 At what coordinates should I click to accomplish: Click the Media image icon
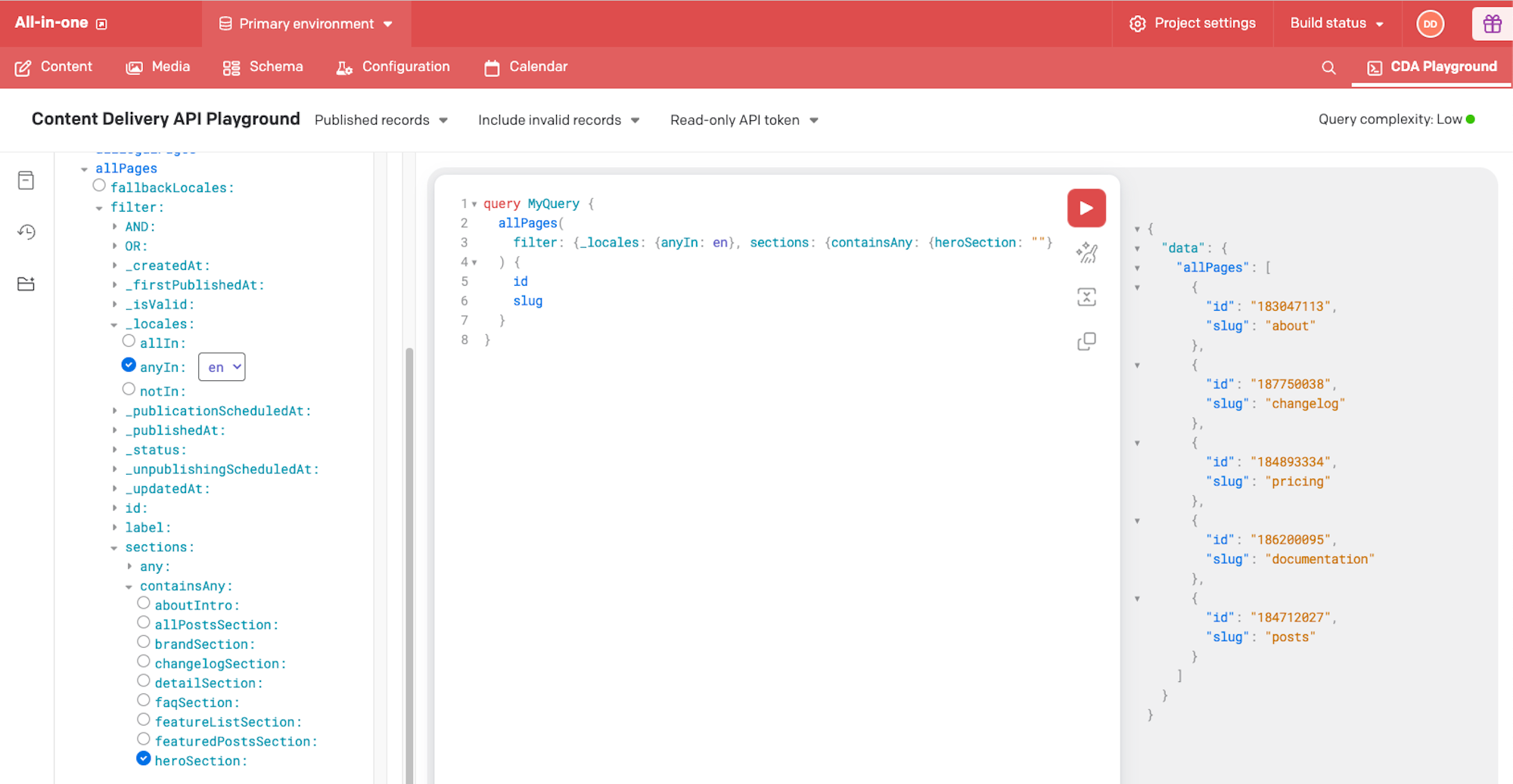click(134, 68)
